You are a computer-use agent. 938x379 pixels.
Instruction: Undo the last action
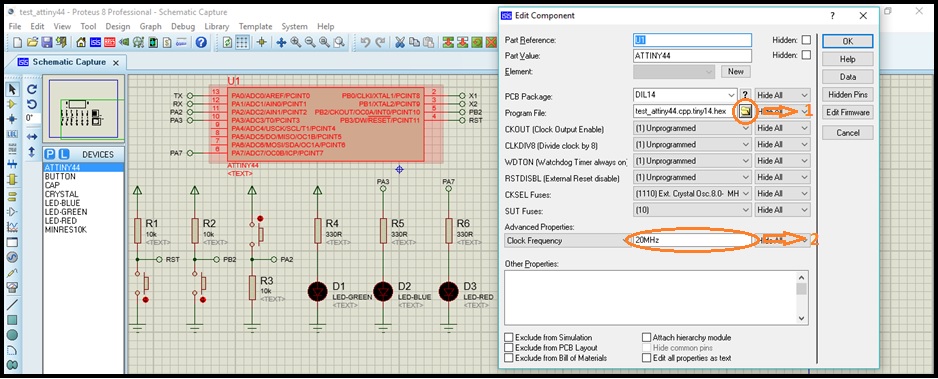click(365, 42)
